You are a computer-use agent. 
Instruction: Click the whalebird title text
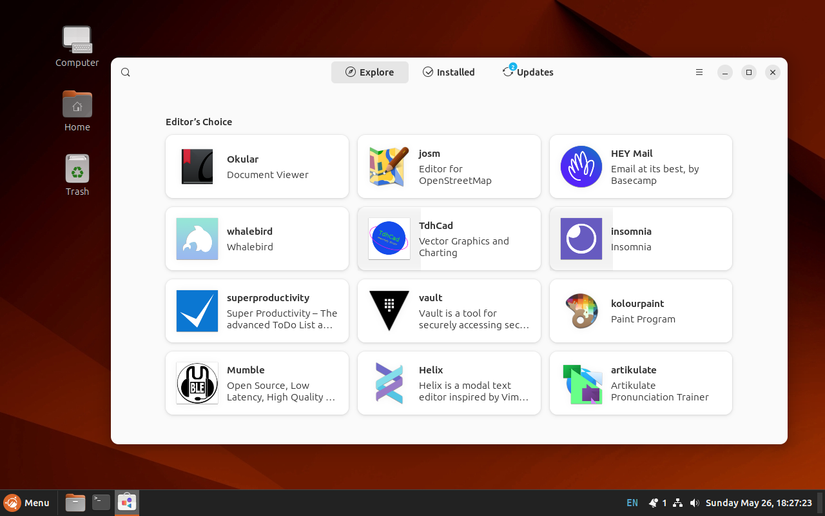tap(249, 231)
